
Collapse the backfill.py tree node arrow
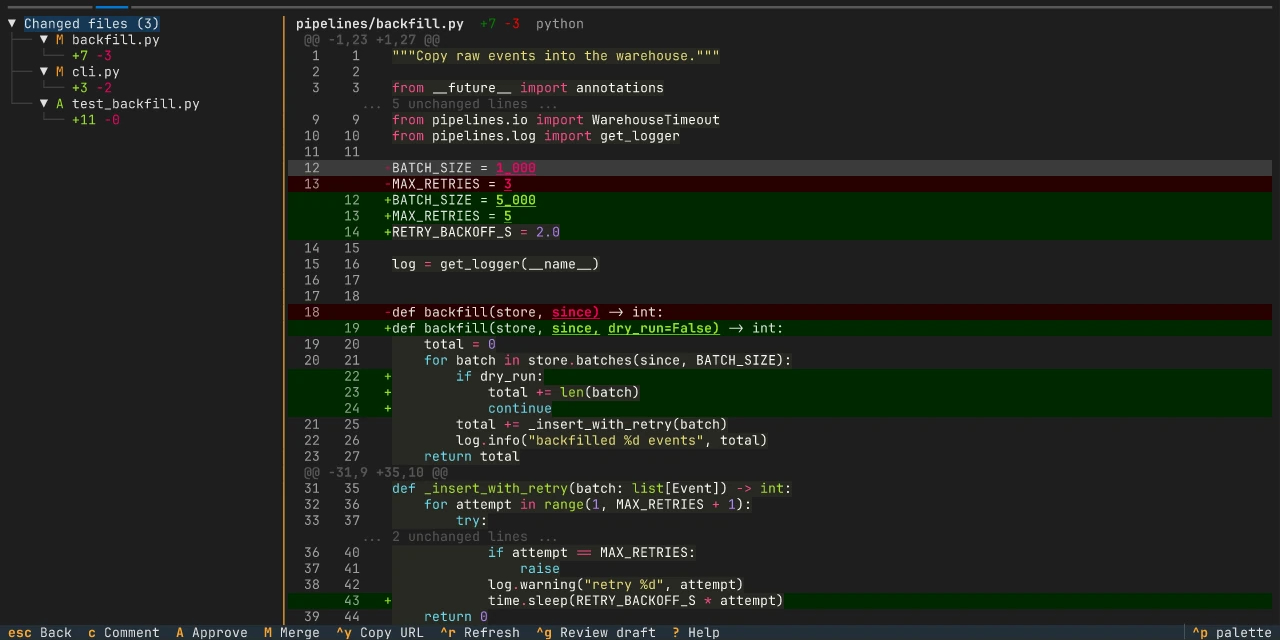[x=44, y=40]
